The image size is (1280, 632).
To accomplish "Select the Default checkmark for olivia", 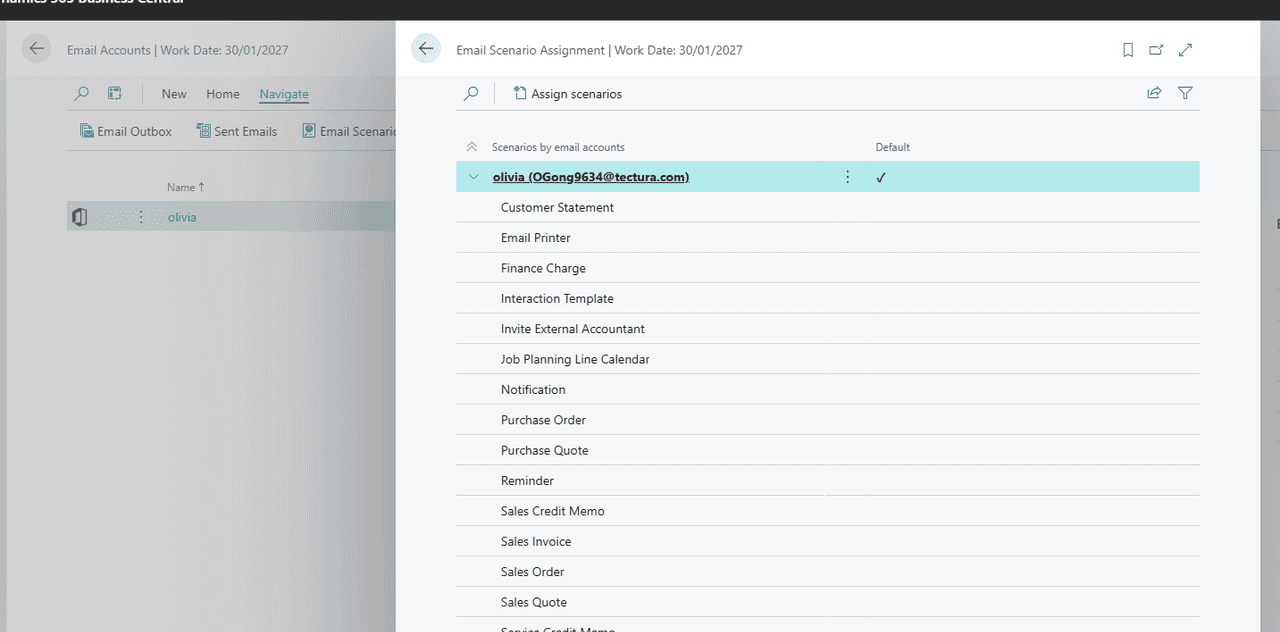I will [x=880, y=176].
